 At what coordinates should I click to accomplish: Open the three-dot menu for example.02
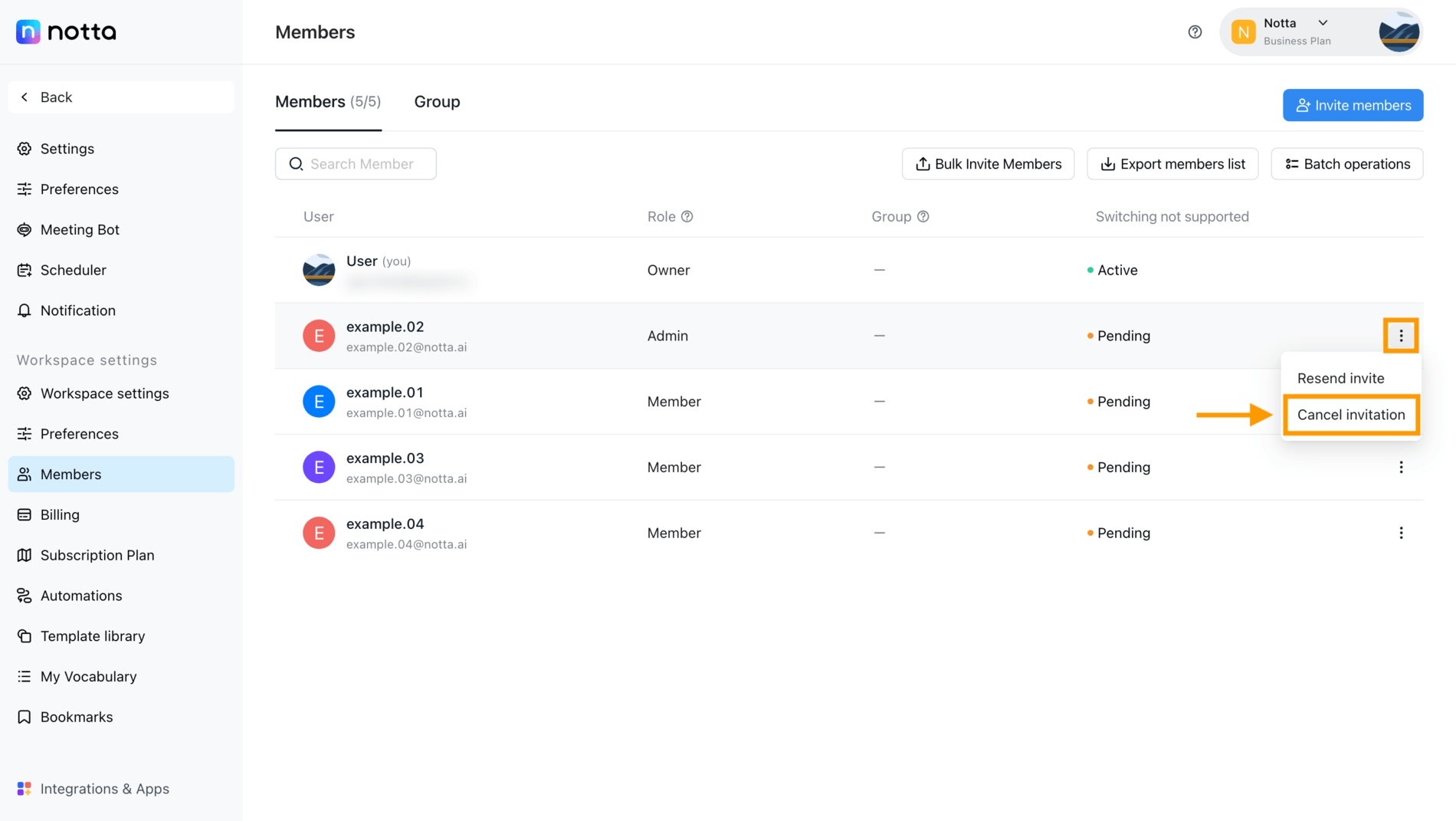tap(1401, 336)
